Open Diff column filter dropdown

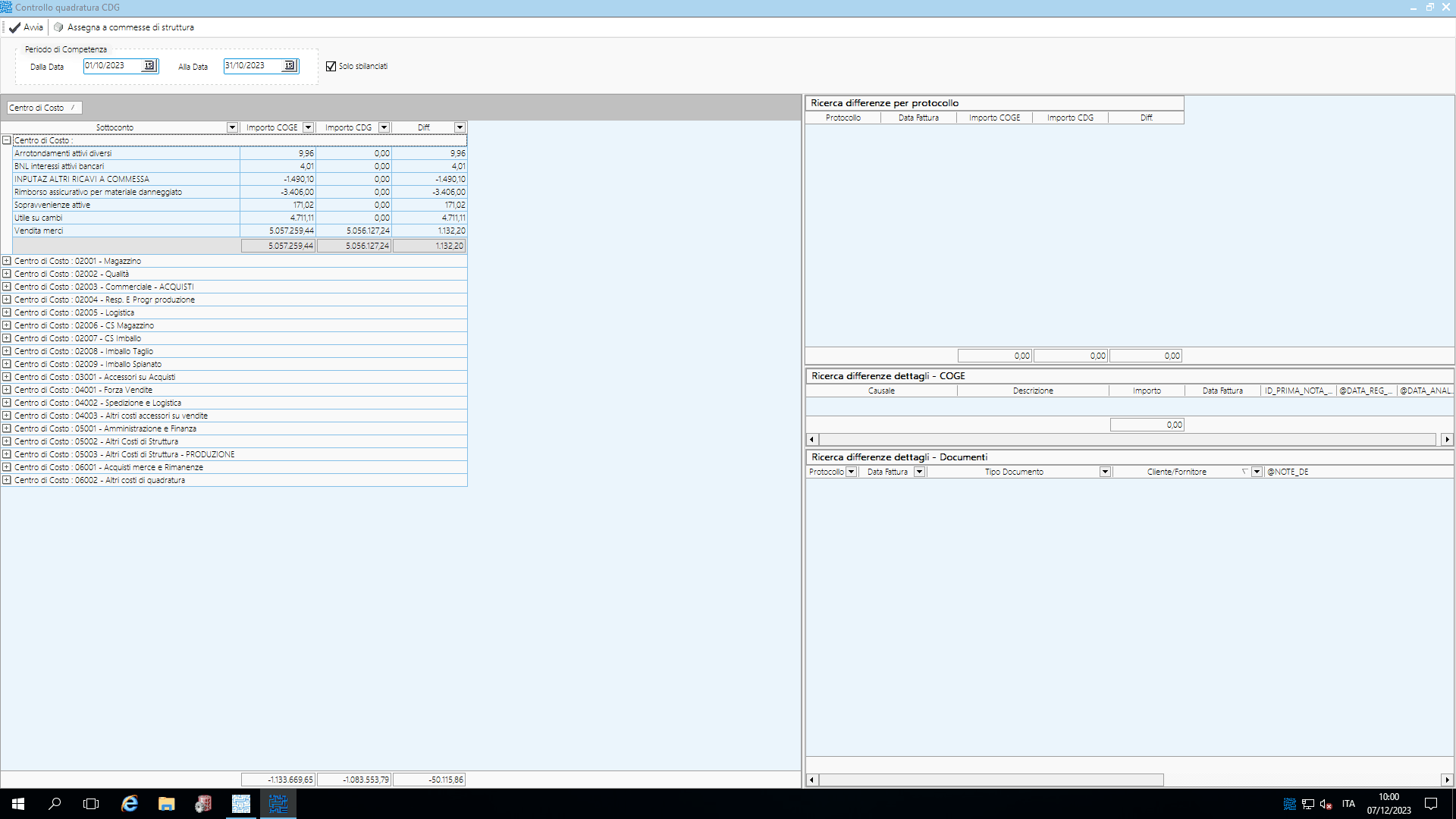[460, 127]
